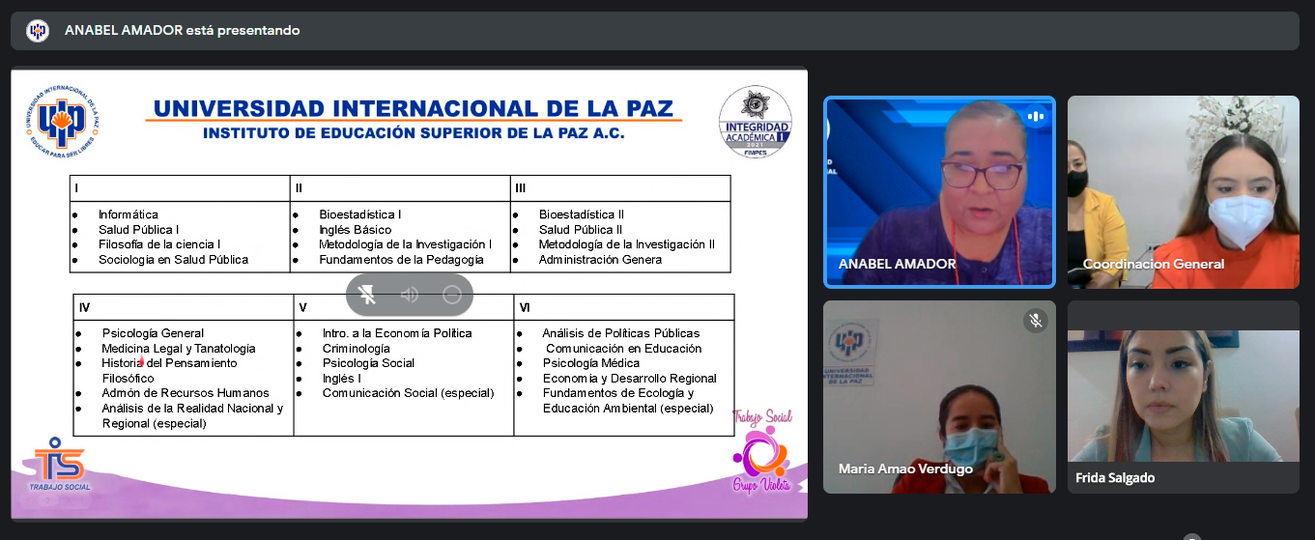The width and height of the screenshot is (1315, 540).
Task: Click the UIP avatar in the presenter banner
Action: 37,30
